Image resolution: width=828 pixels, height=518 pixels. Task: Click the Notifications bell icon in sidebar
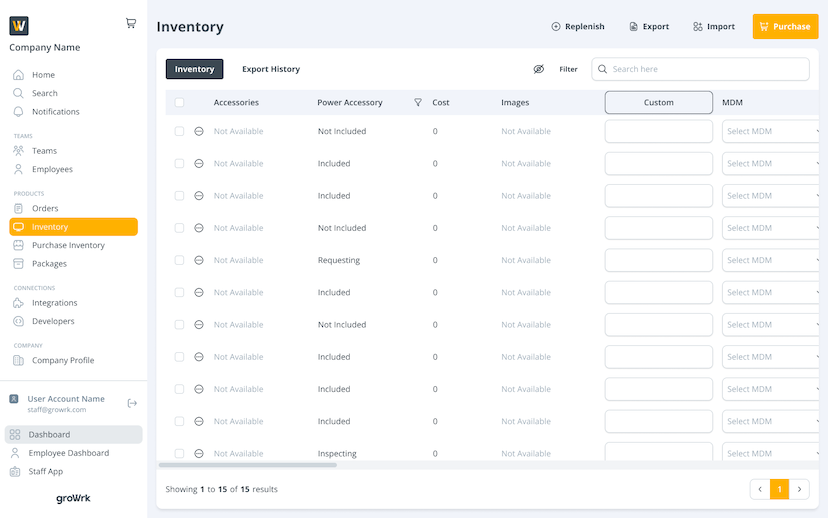point(19,112)
